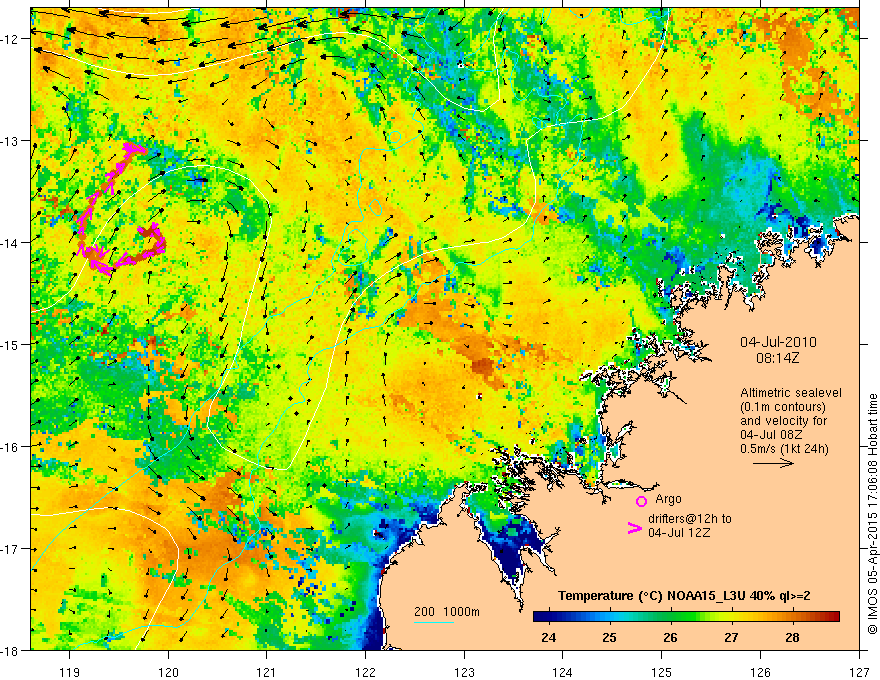Click the velocity scale arrow in legend
The width and height of the screenshot is (880, 680).
pyautogui.click(x=773, y=463)
